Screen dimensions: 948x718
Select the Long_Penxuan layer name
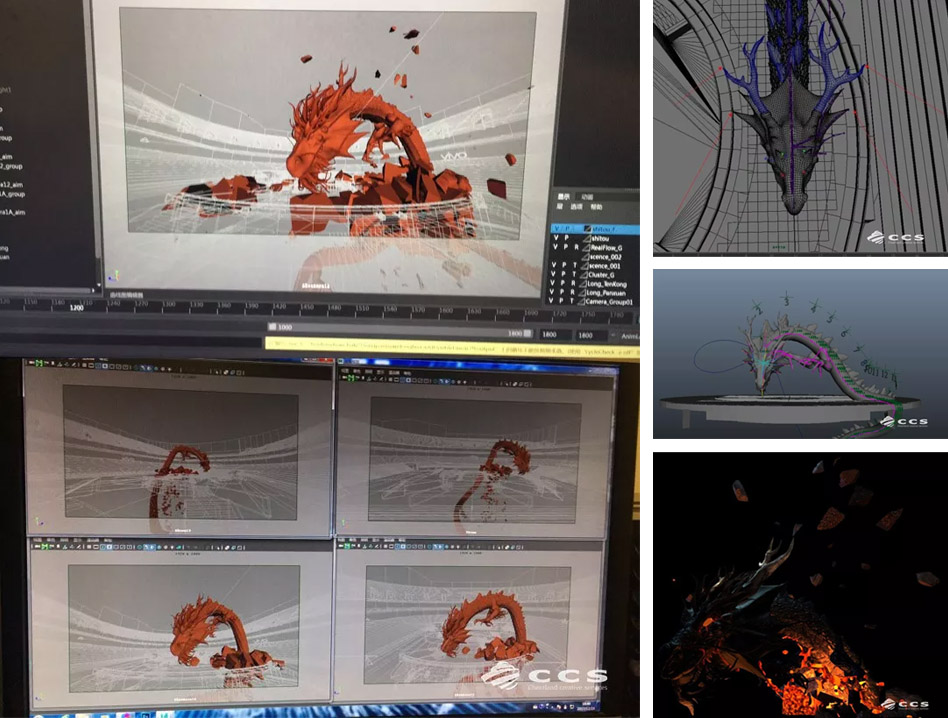click(x=606, y=293)
